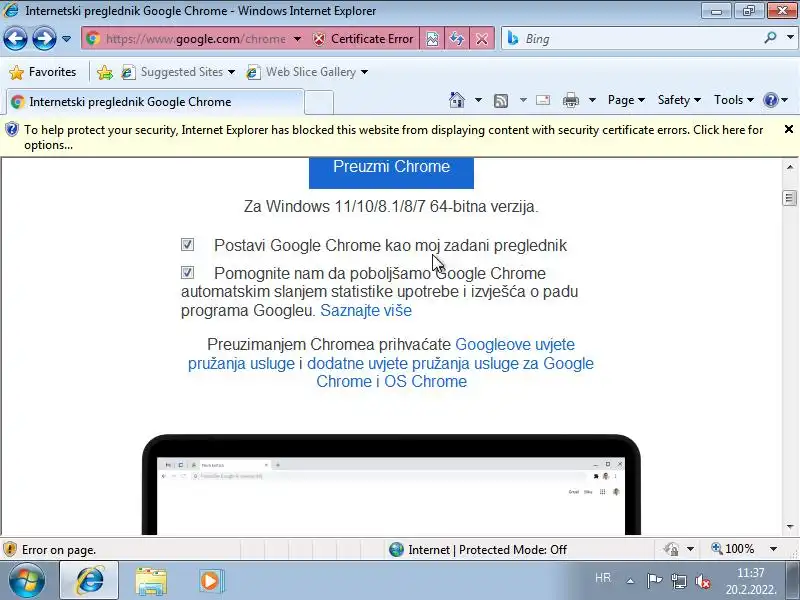Click Internet Explorer taskbar icon
Screen dimensions: 800x600
pos(89,581)
